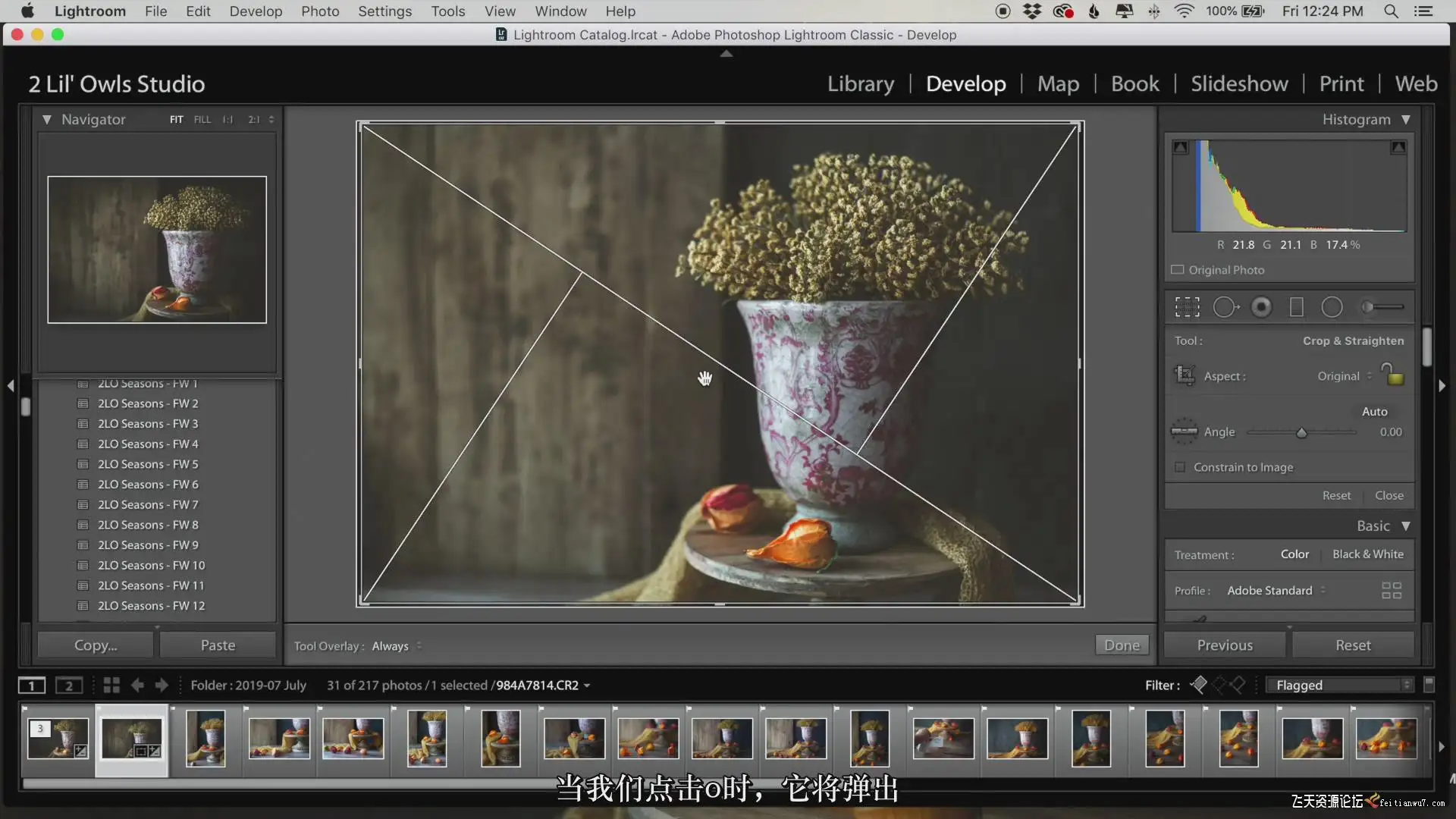The width and height of the screenshot is (1456, 819).
Task: Click the Done button
Action: (1122, 645)
